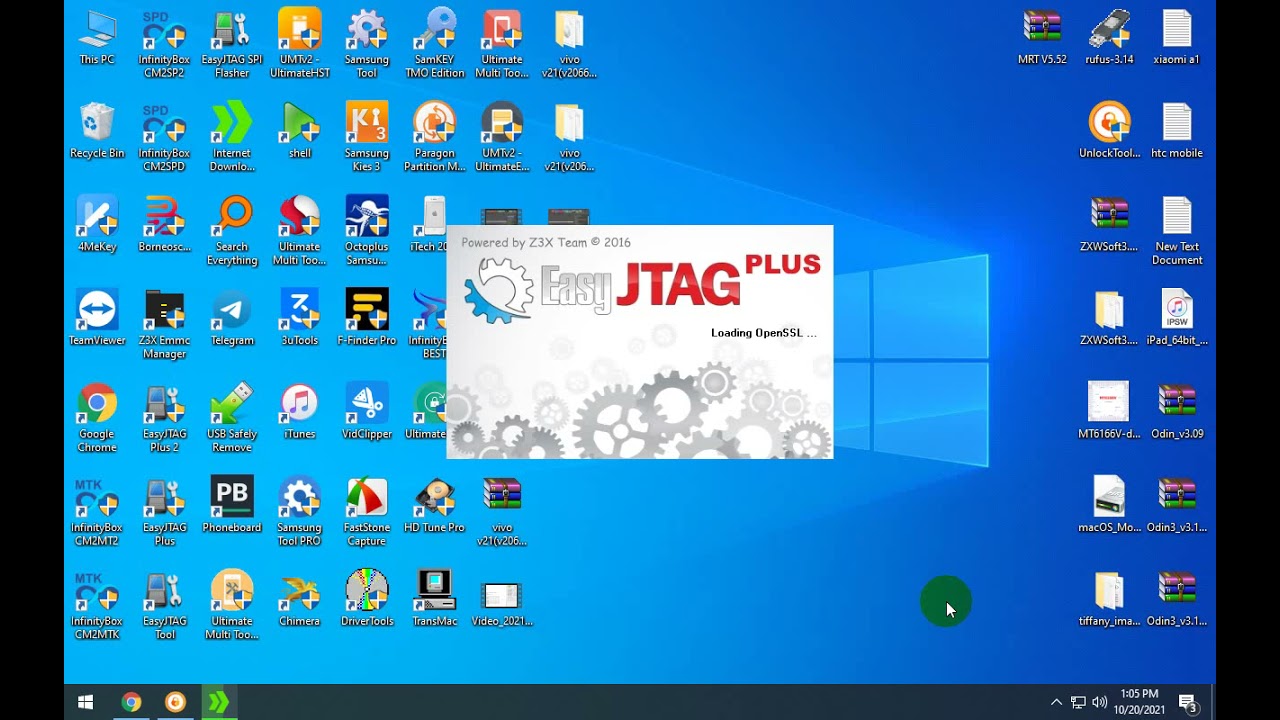Open TeamViewer shortcut
The height and width of the screenshot is (720, 1280).
point(97,318)
